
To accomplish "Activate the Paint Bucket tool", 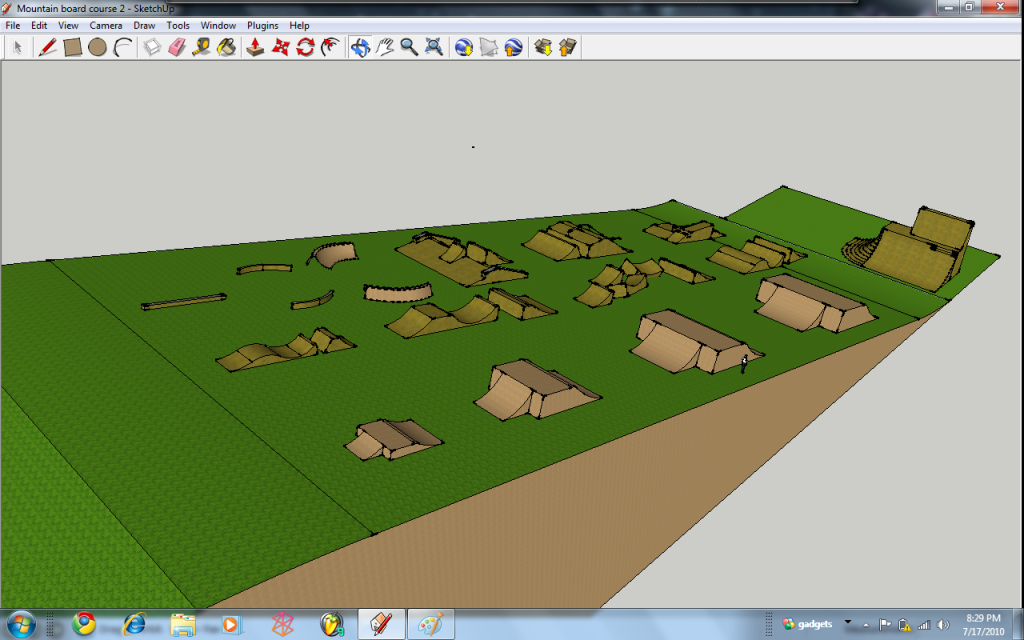I will tap(227, 47).
